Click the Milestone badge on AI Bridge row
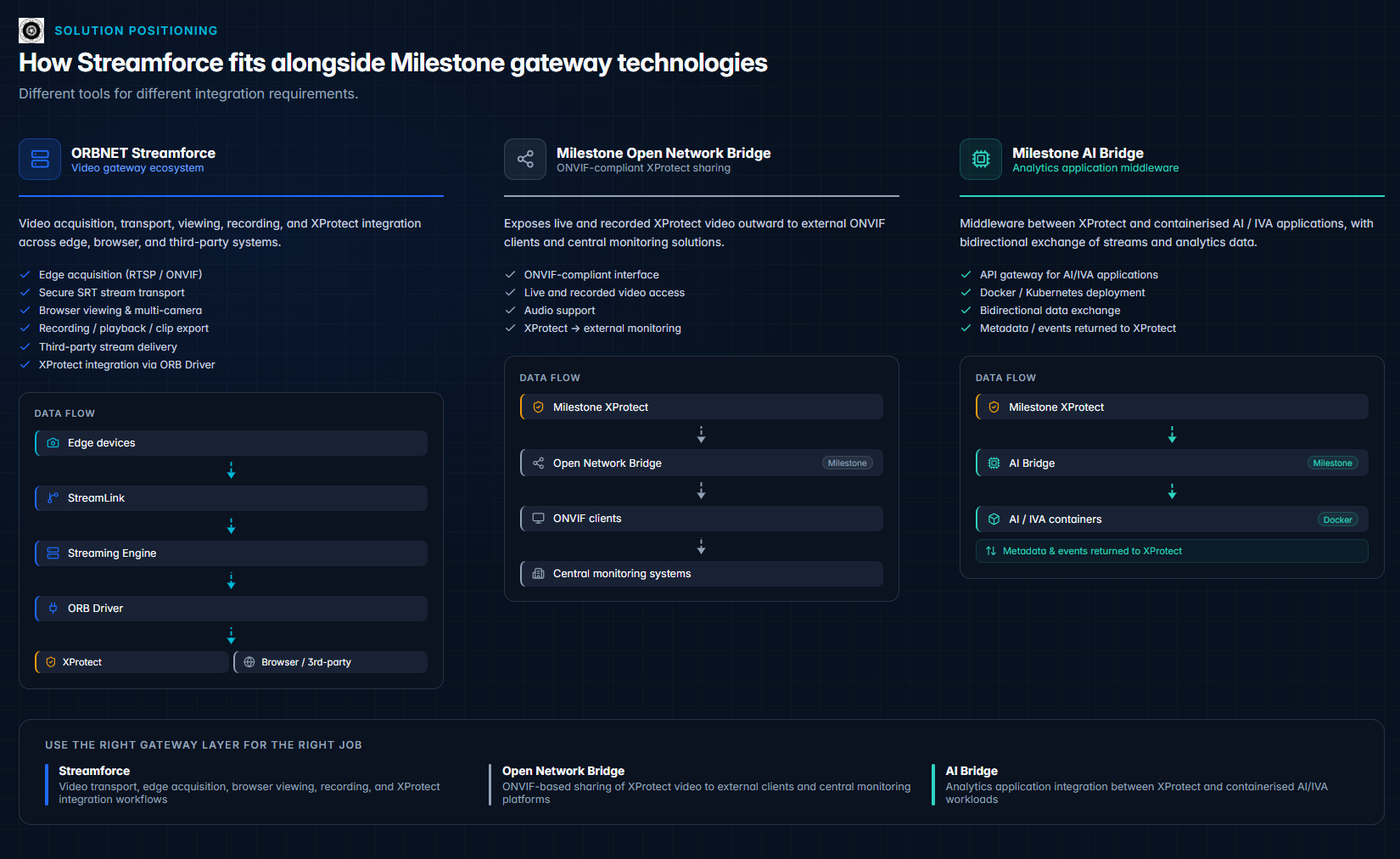The image size is (1400, 859). click(1332, 463)
